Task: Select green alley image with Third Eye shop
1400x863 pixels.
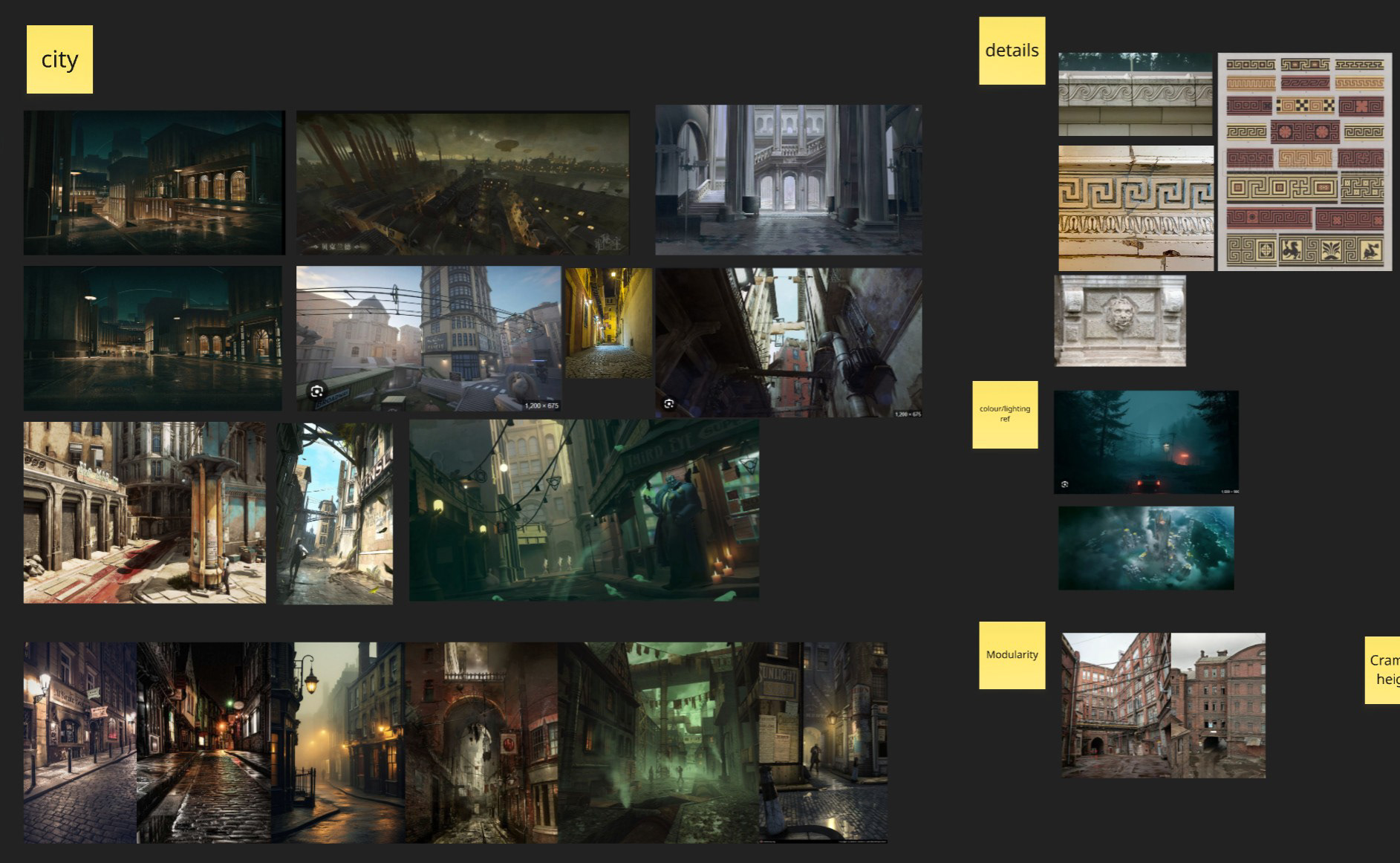Action: (x=585, y=510)
